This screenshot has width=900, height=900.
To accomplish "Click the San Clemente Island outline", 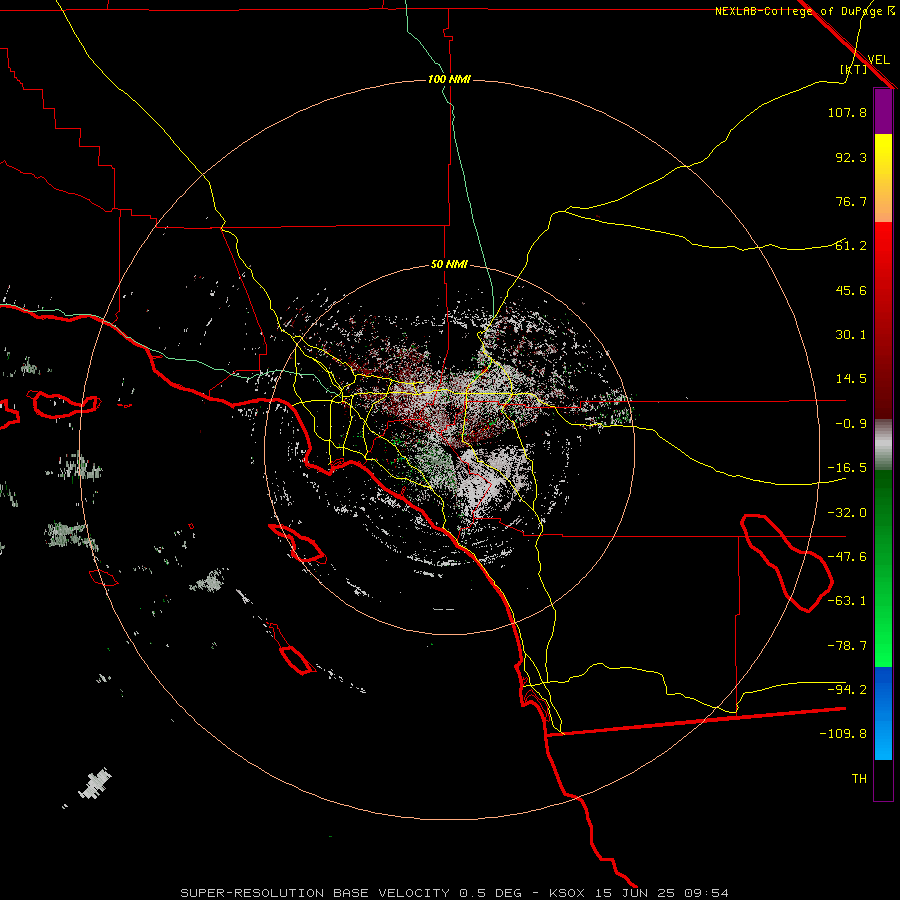I will click(x=297, y=659).
